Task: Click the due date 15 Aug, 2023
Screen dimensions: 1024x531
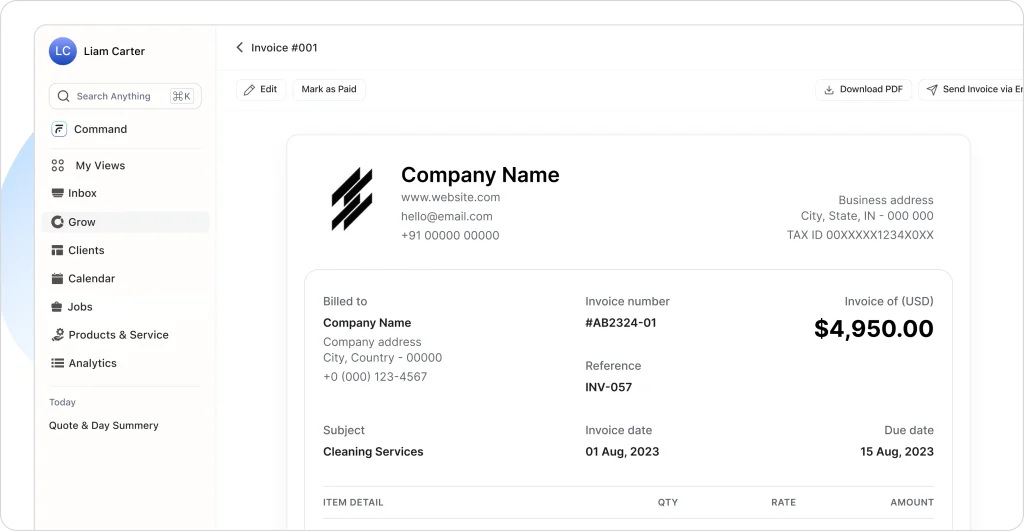Action: click(x=897, y=451)
